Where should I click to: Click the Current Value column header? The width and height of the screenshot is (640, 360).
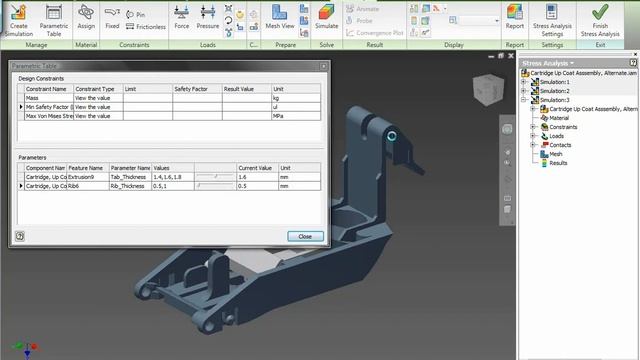[257, 168]
